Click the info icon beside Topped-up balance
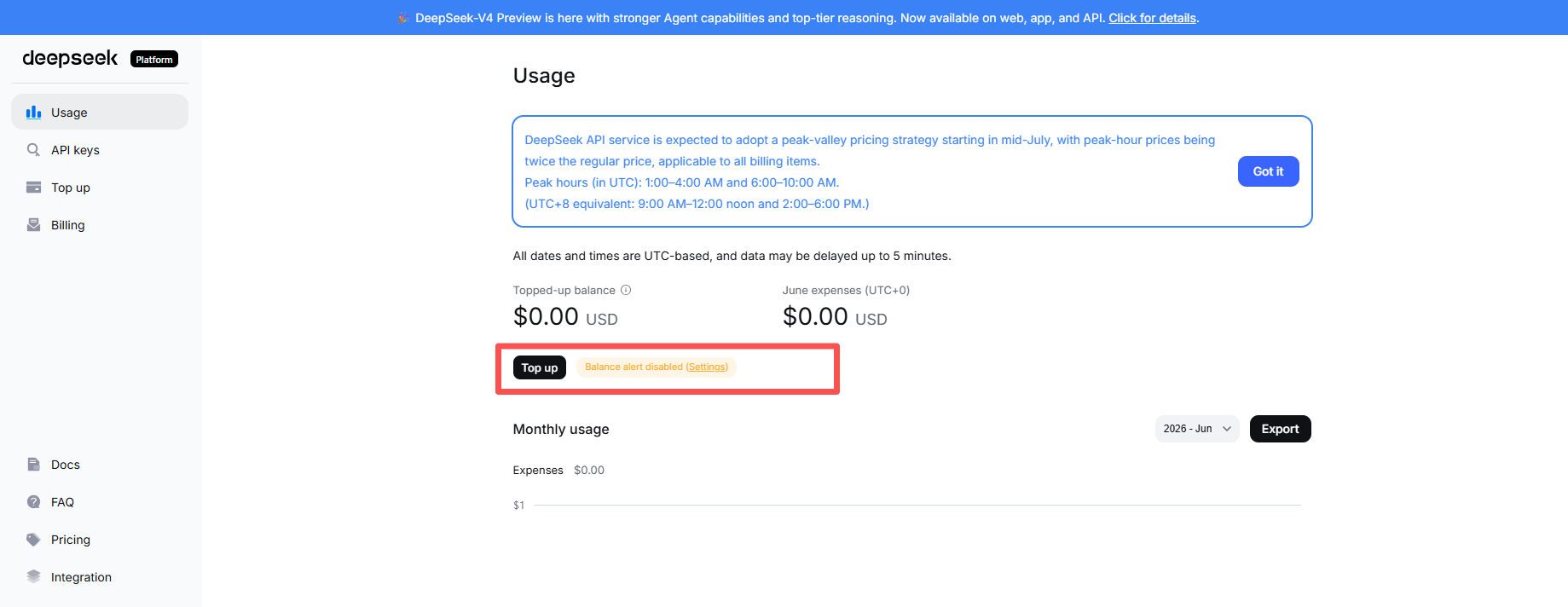 626,290
